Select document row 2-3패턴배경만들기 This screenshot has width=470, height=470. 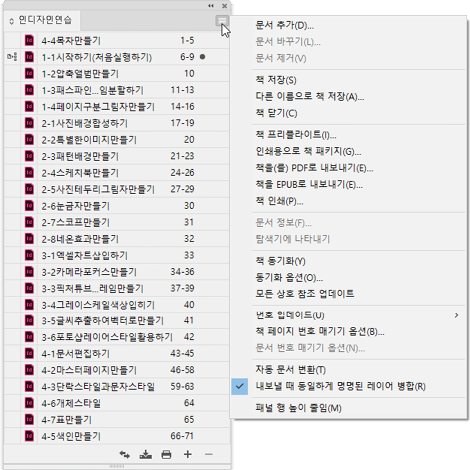pos(117,156)
